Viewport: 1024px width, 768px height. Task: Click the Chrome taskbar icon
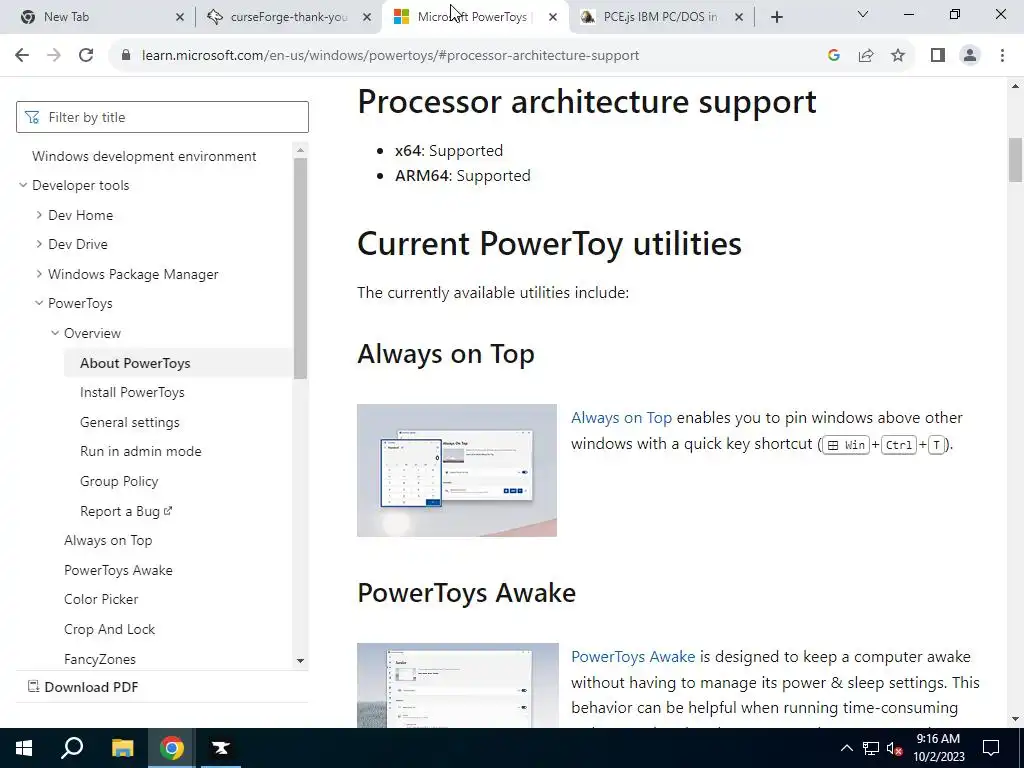[x=172, y=748]
